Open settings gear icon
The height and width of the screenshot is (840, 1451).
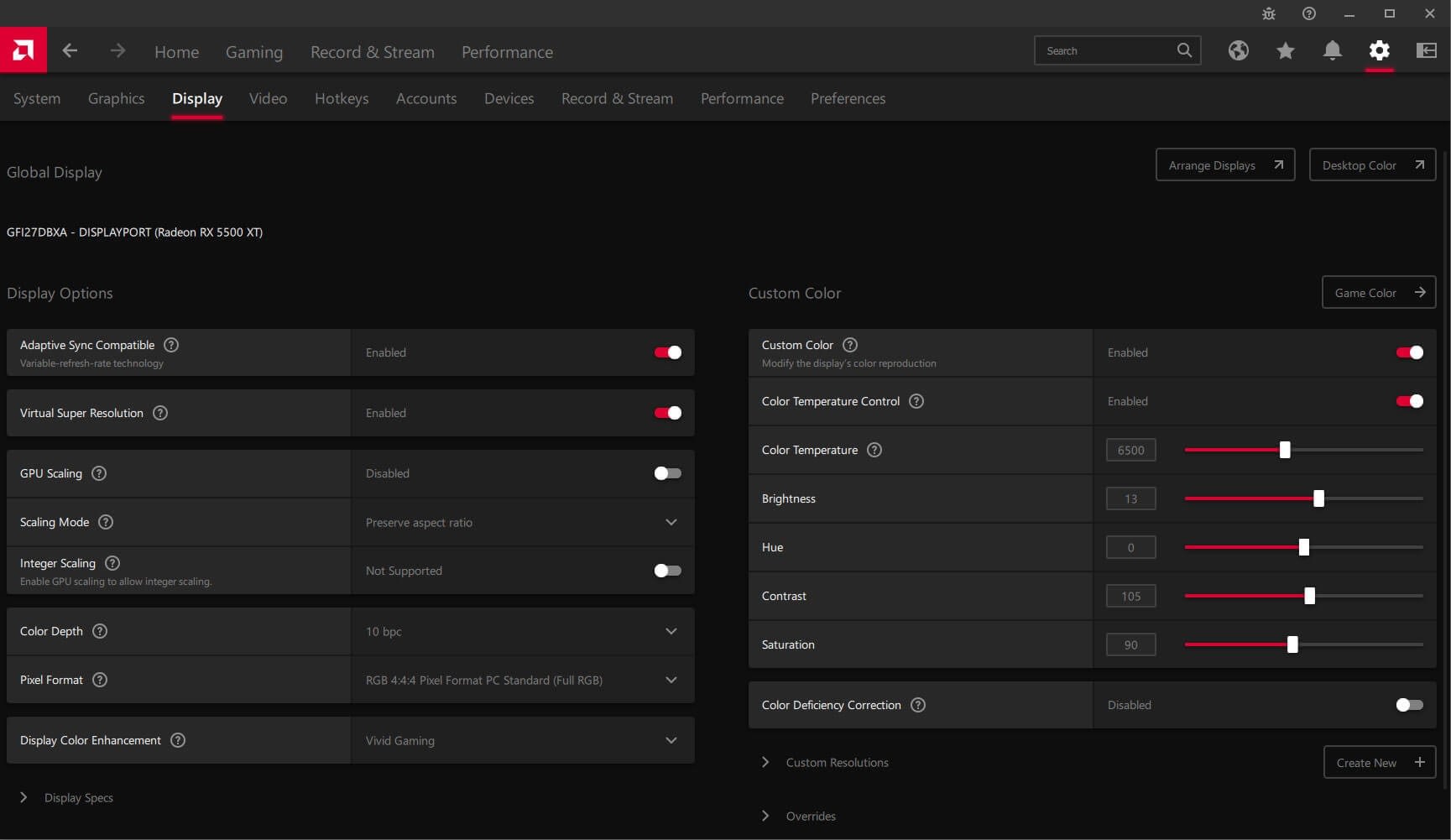[1380, 50]
